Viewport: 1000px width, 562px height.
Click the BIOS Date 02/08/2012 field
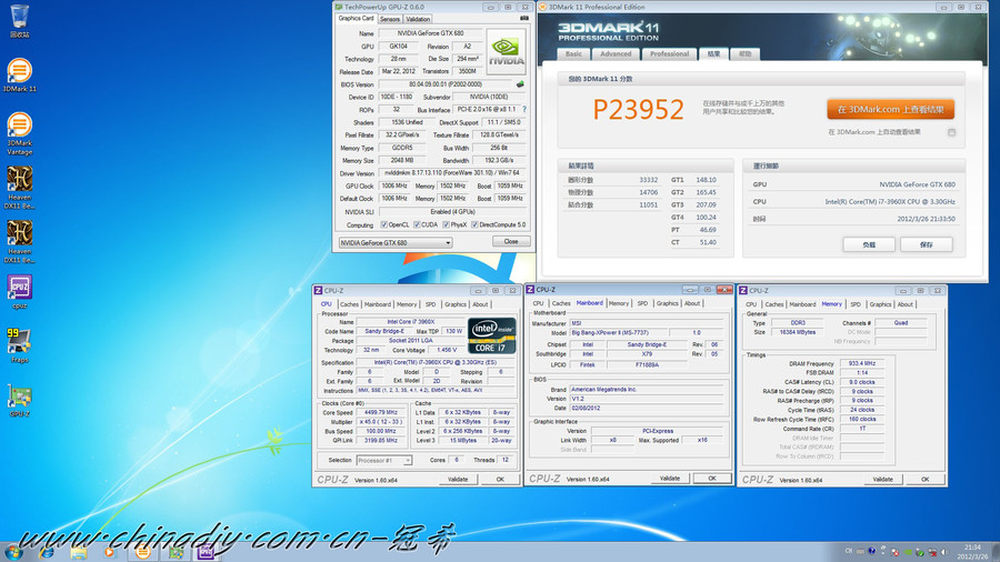[648, 408]
